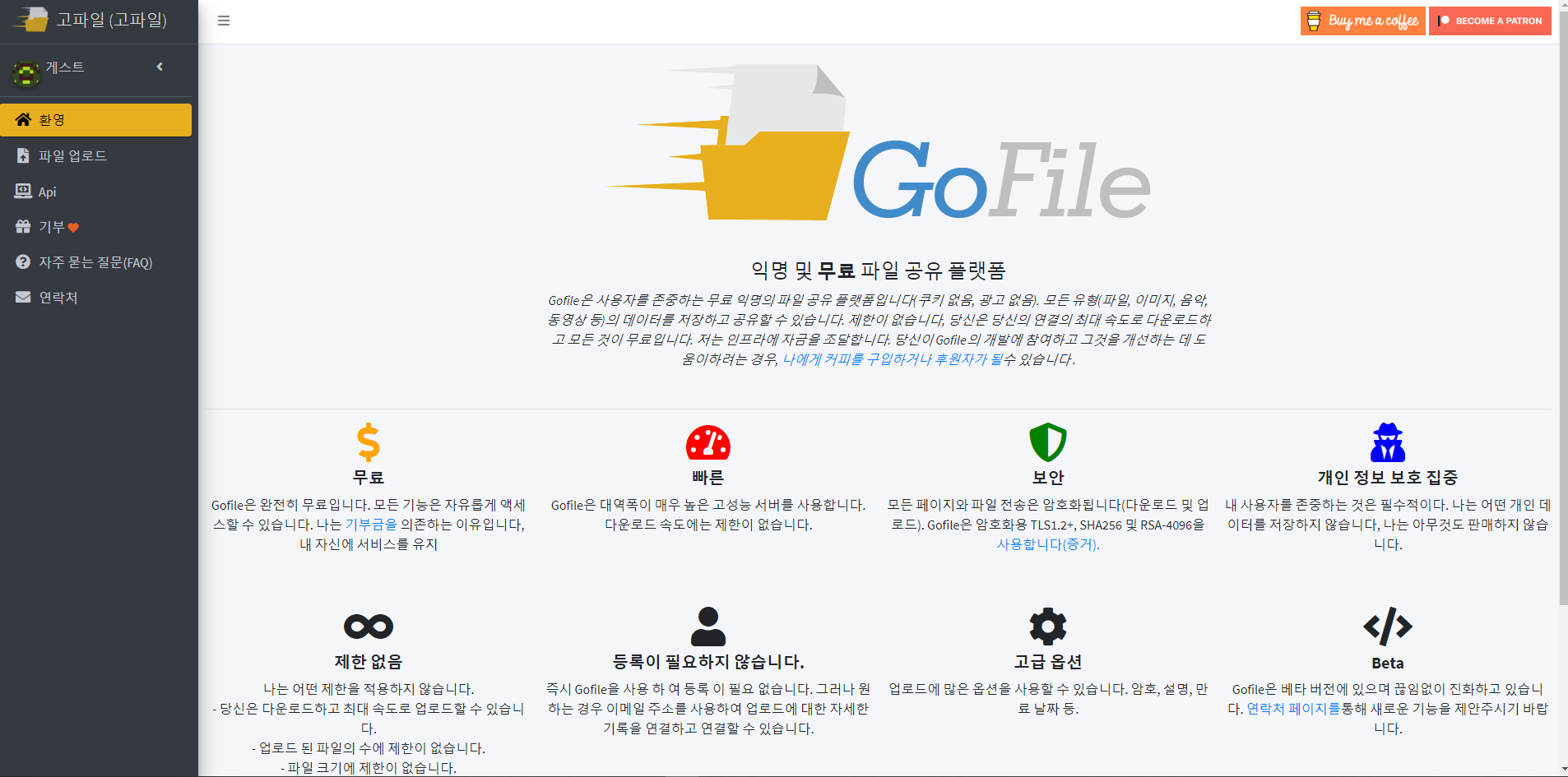Click the 보안 feature heading
Viewport: 1568px width, 777px height.
pos(1048,478)
